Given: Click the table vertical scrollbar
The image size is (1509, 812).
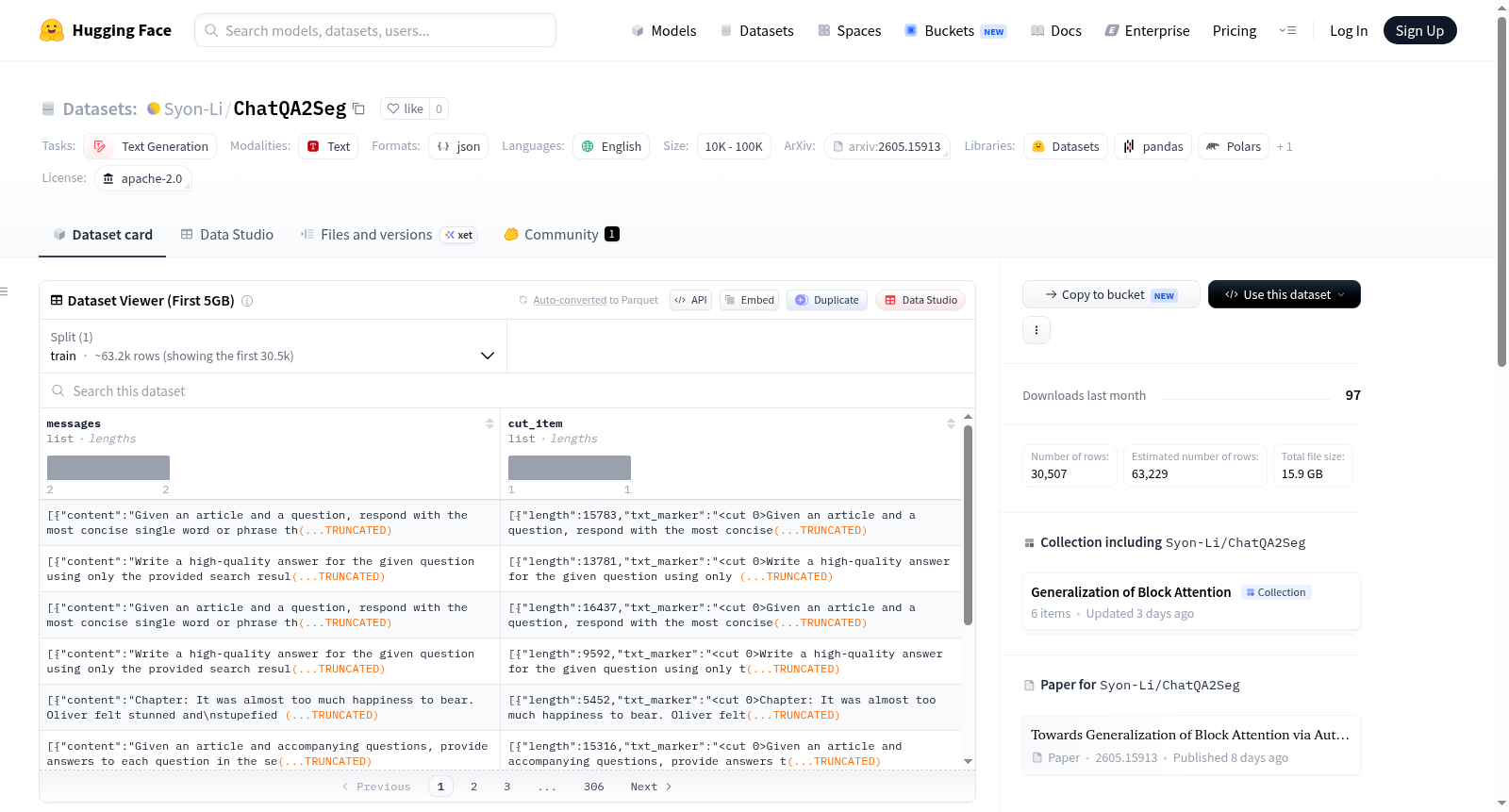Looking at the screenshot, I should click(x=968, y=524).
